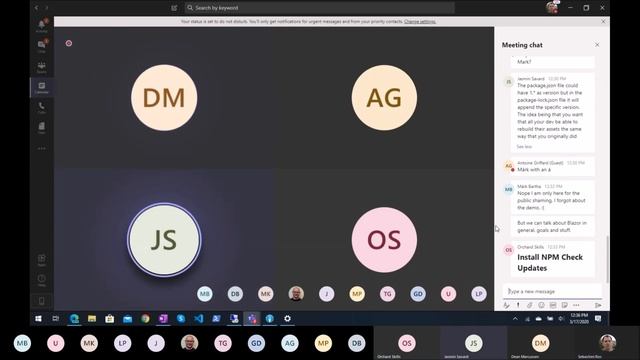The height and width of the screenshot is (360, 640).
Task: Open the Teams section in the sidebar
Action: [x=42, y=67]
